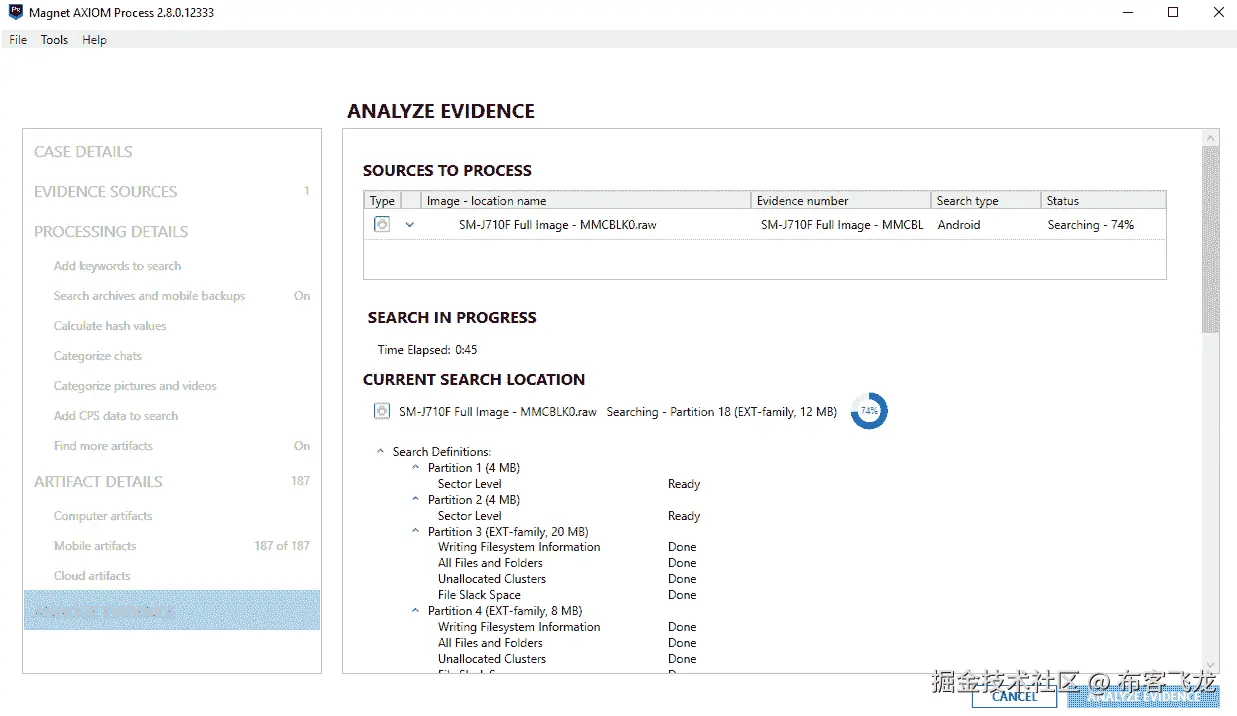This screenshot has height=716, width=1237.
Task: Open Computer artifacts option
Action: (x=103, y=516)
